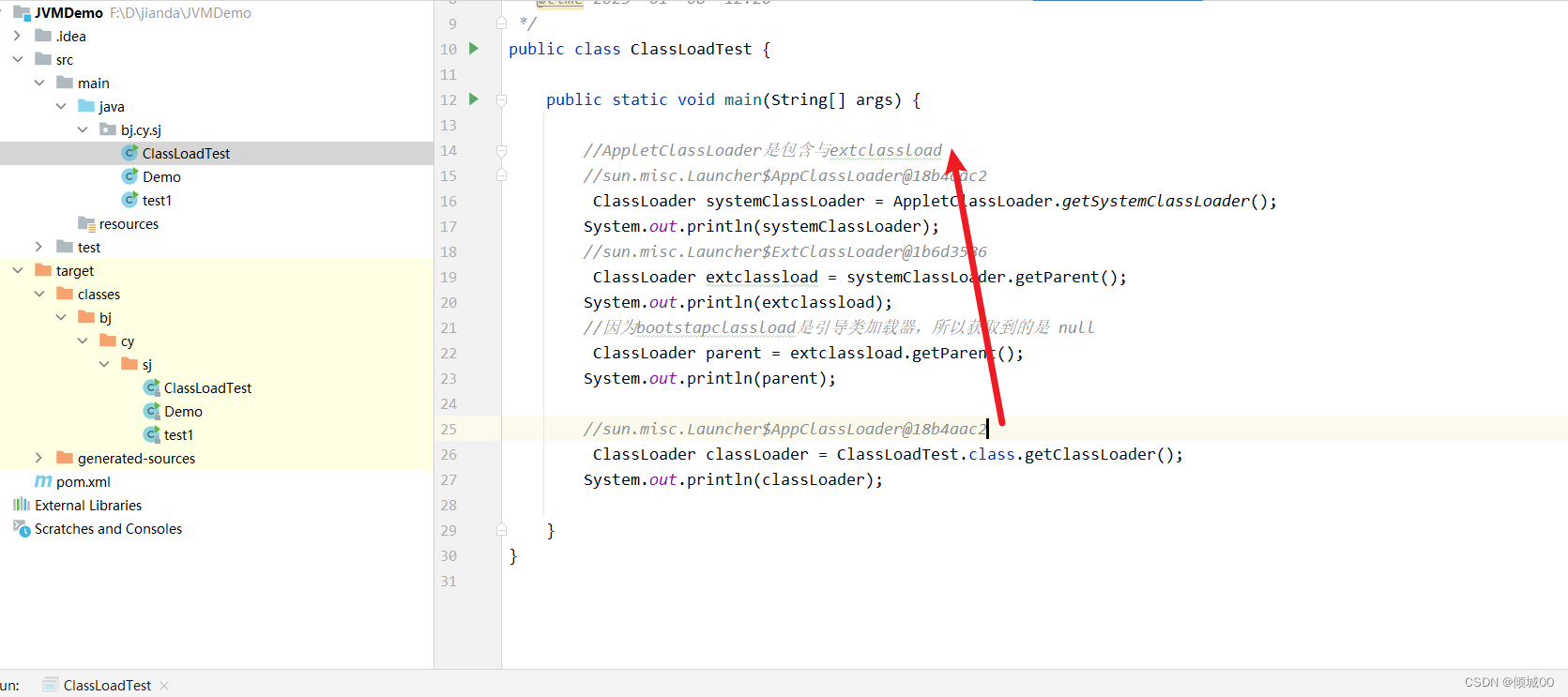Screen dimensions: 1568x697
Task: Click the src folder icon
Action: [x=43, y=59]
